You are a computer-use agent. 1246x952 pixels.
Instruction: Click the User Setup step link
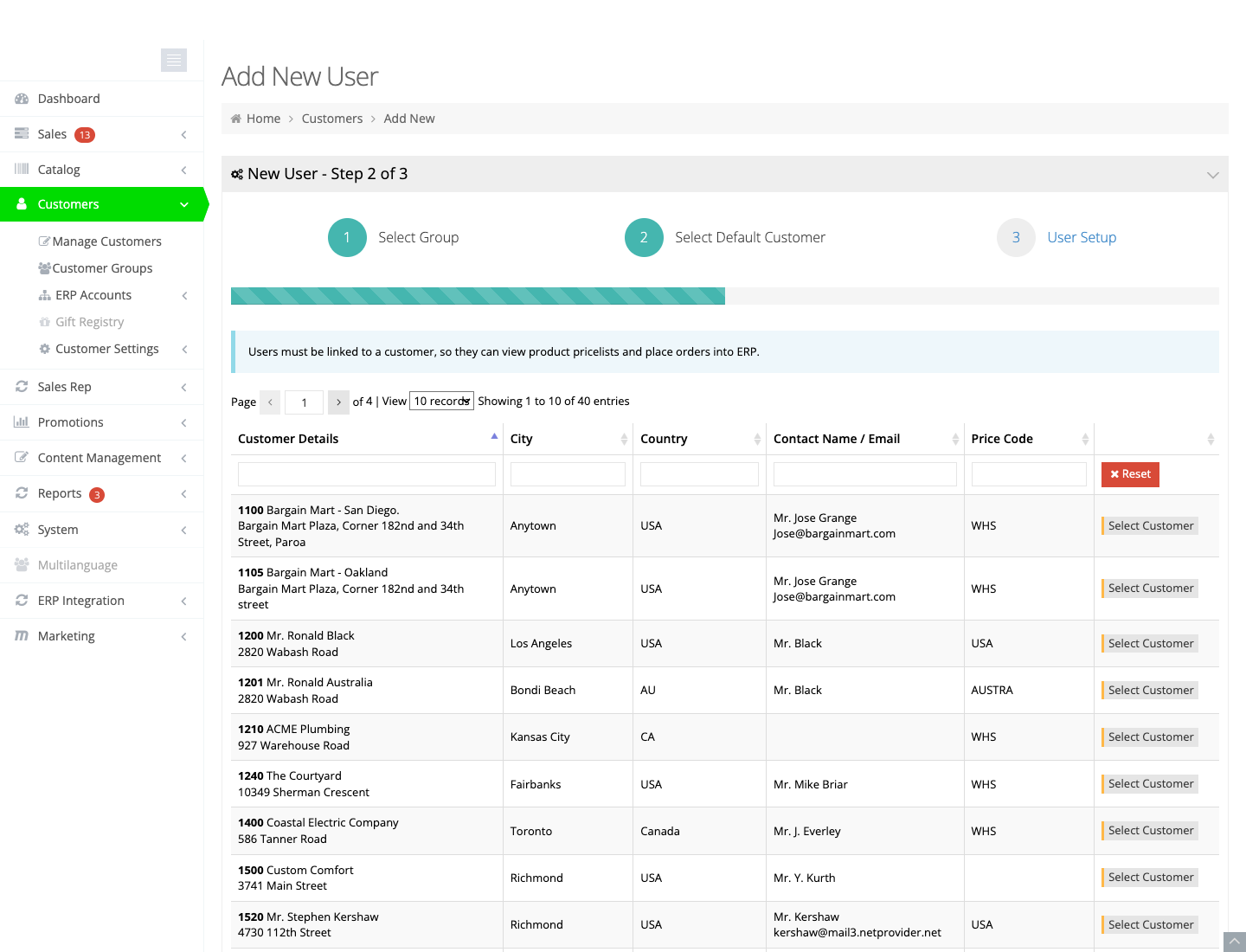[x=1082, y=237]
